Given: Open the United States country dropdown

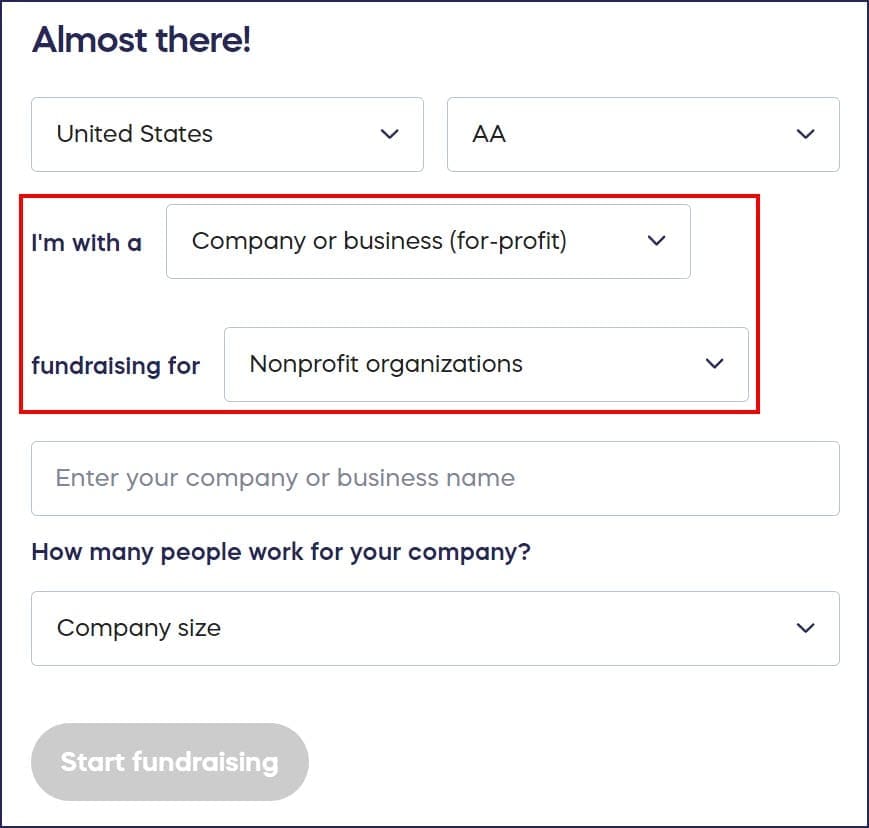Looking at the screenshot, I should click(227, 134).
